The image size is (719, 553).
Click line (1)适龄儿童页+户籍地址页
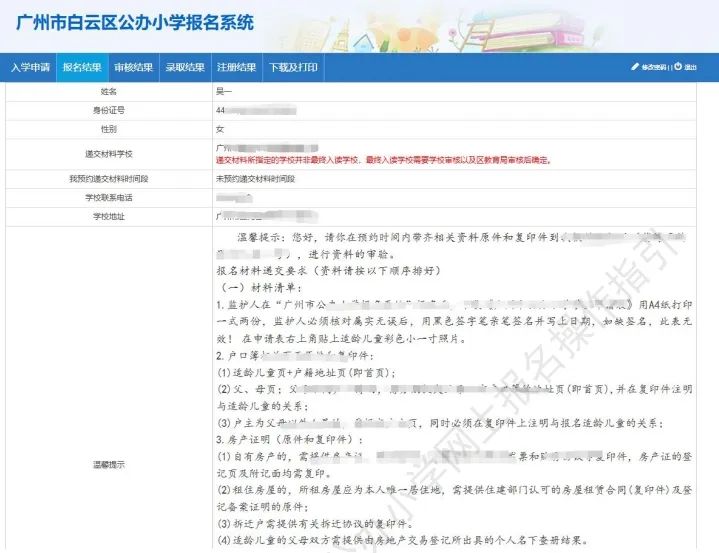coord(306,372)
